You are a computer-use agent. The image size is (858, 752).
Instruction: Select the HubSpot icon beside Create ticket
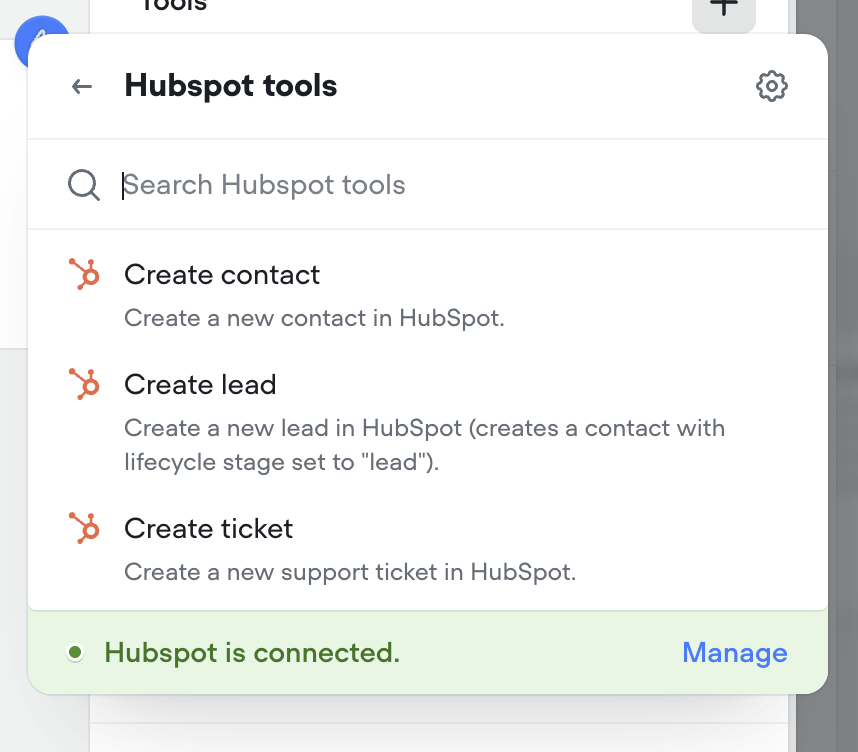(85, 528)
